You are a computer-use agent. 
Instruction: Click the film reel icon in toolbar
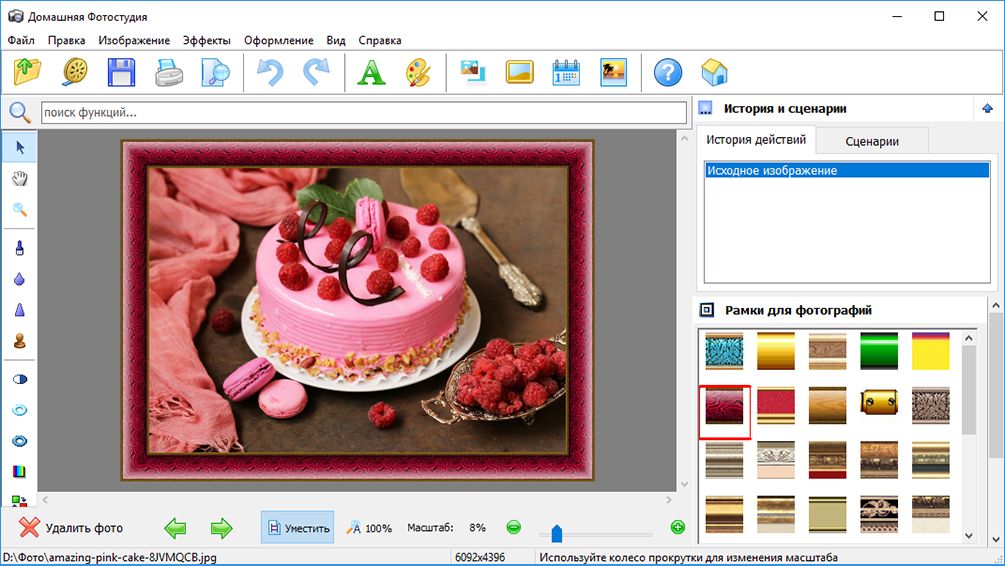[75, 72]
